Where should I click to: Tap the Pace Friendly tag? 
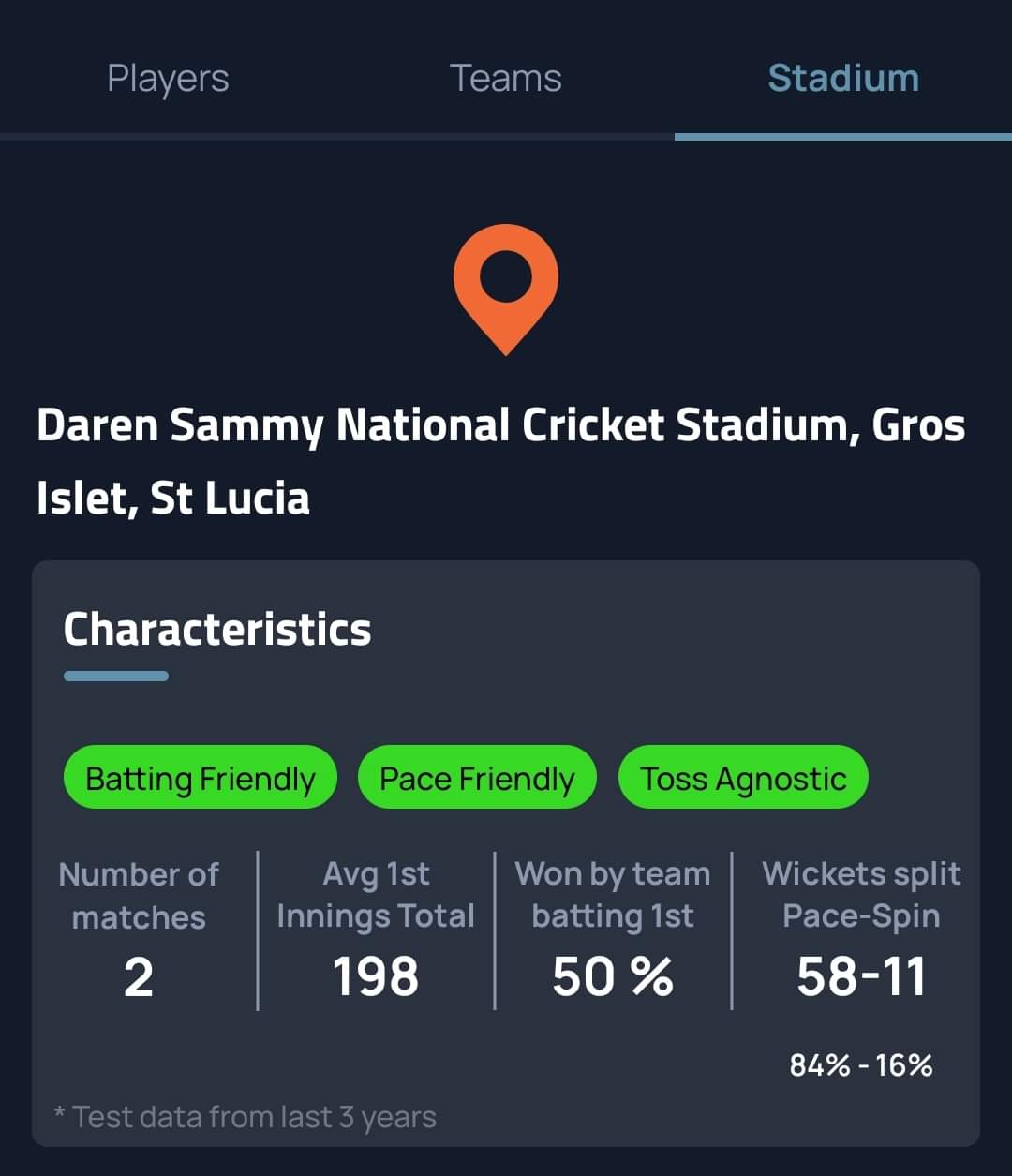click(x=477, y=778)
